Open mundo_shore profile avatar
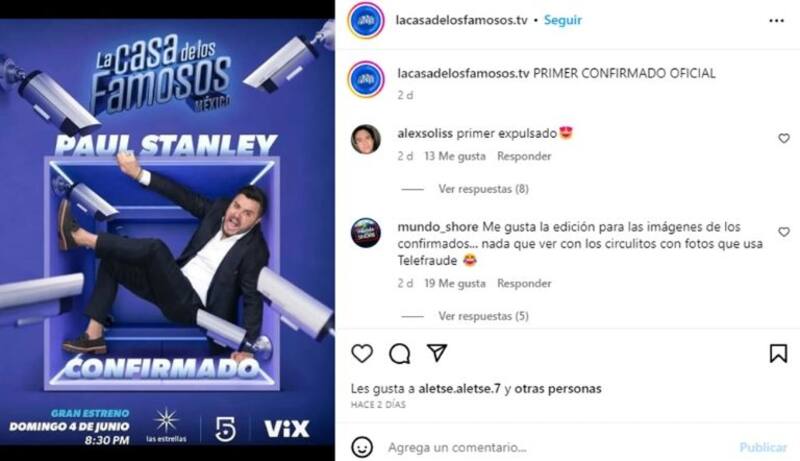This screenshot has width=800, height=461. point(366,233)
